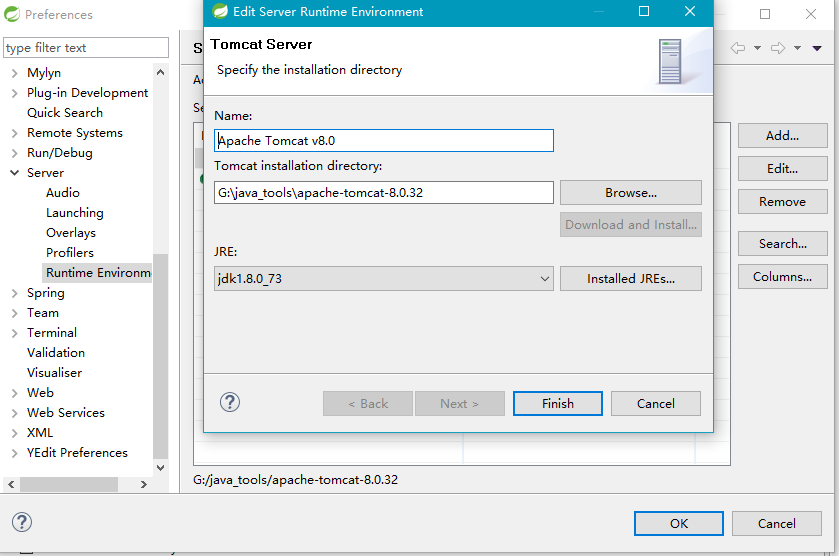Click Remove in Preferences window
This screenshot has height=556, width=839.
tap(782, 202)
